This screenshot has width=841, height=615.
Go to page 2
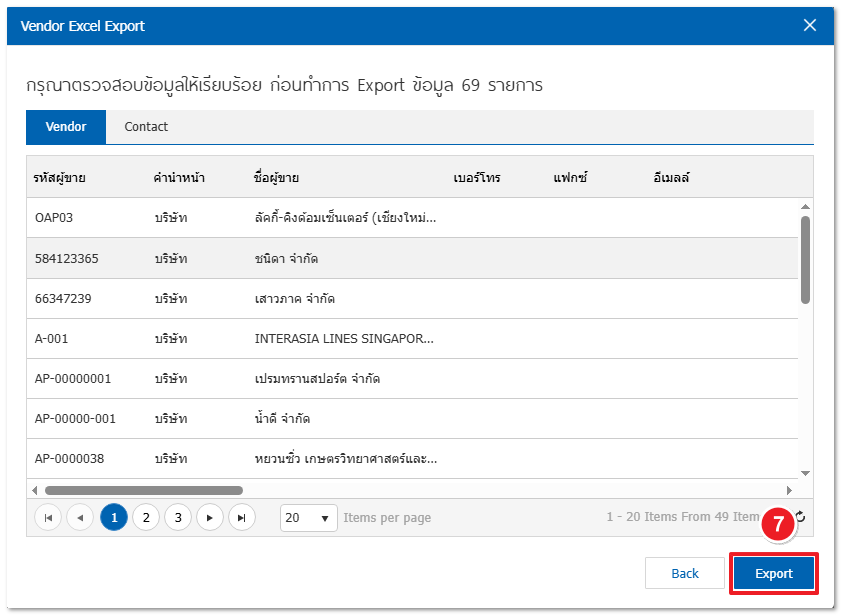click(146, 517)
